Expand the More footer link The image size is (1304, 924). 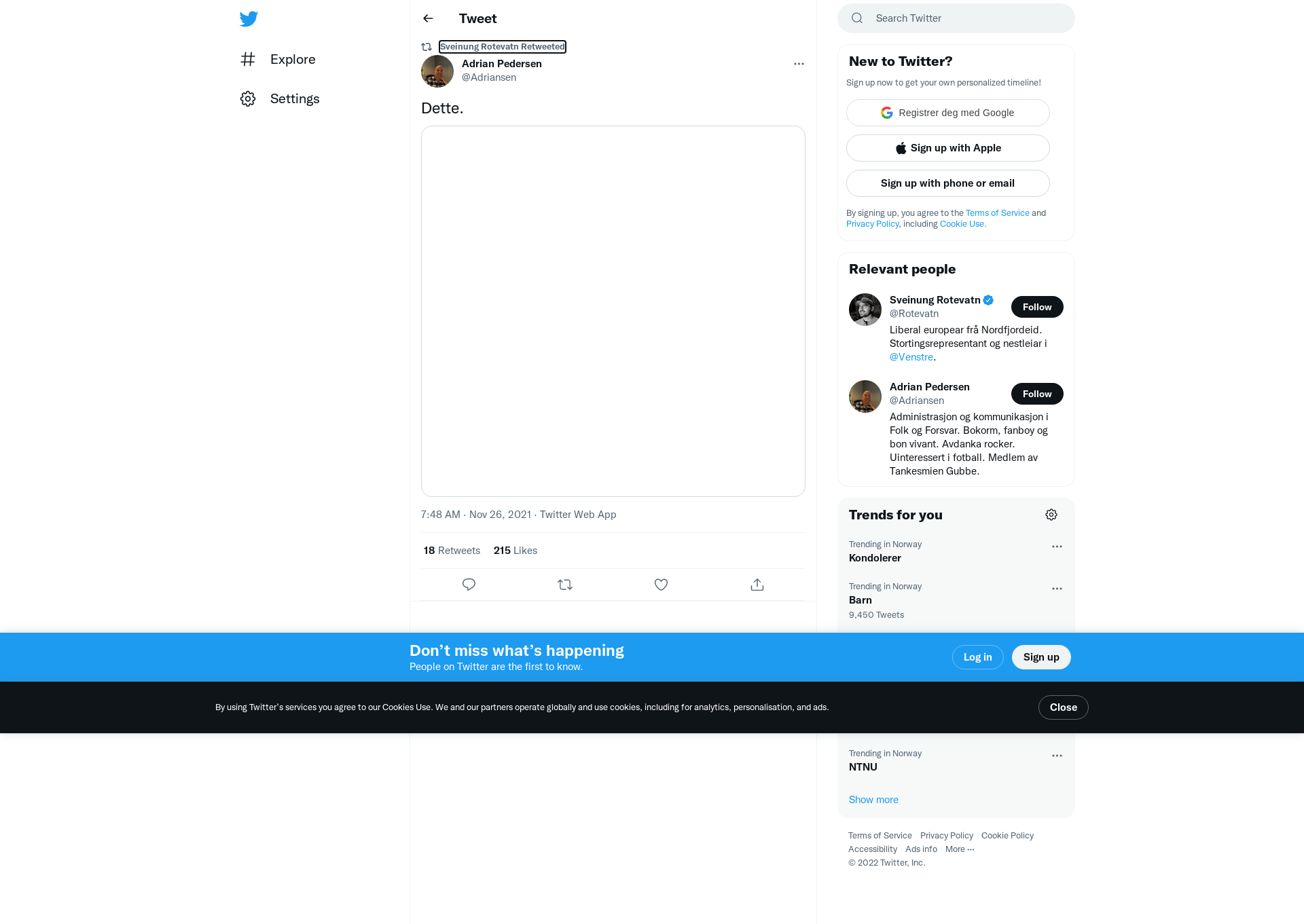point(960,849)
